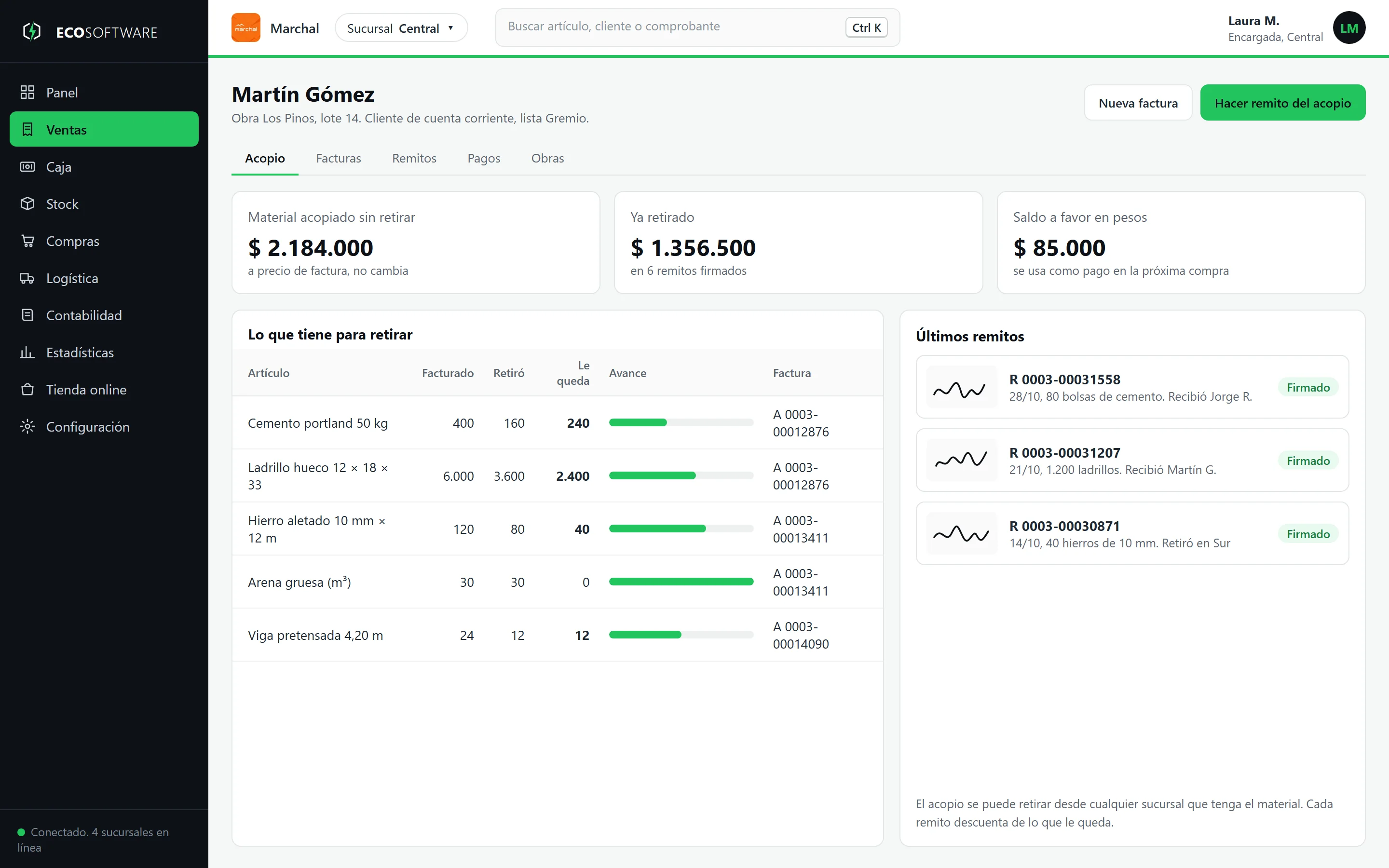Open remito R 0003-00031207 title
This screenshot has width=1389, height=868.
tap(1065, 453)
